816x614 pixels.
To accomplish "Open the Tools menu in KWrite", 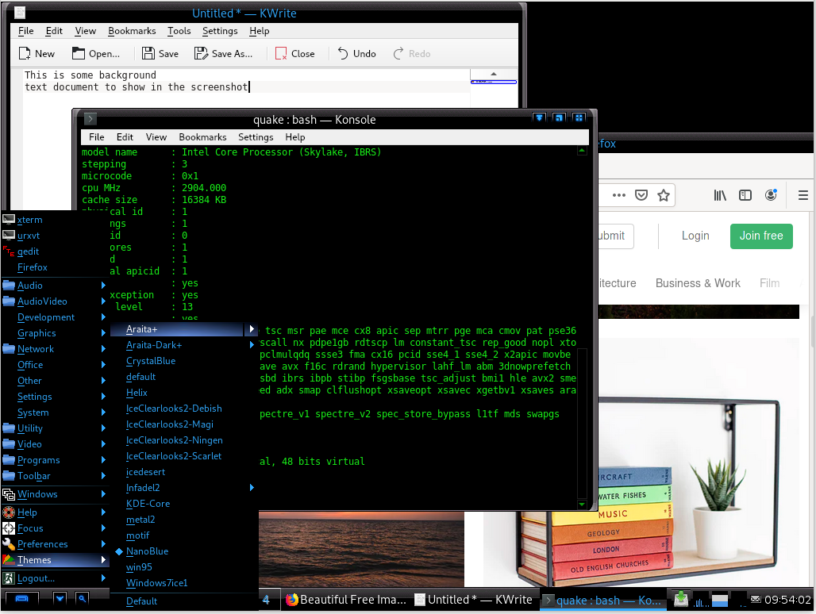I will (x=177, y=31).
